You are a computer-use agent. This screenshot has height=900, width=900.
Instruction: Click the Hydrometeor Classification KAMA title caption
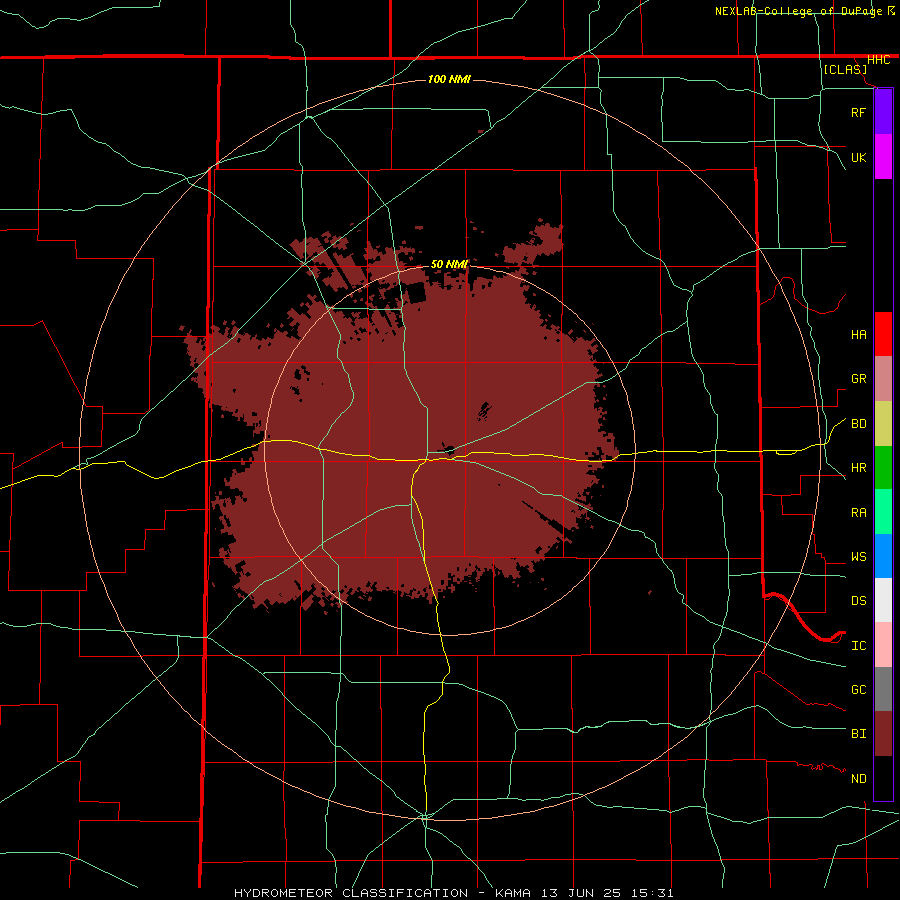pyautogui.click(x=453, y=893)
